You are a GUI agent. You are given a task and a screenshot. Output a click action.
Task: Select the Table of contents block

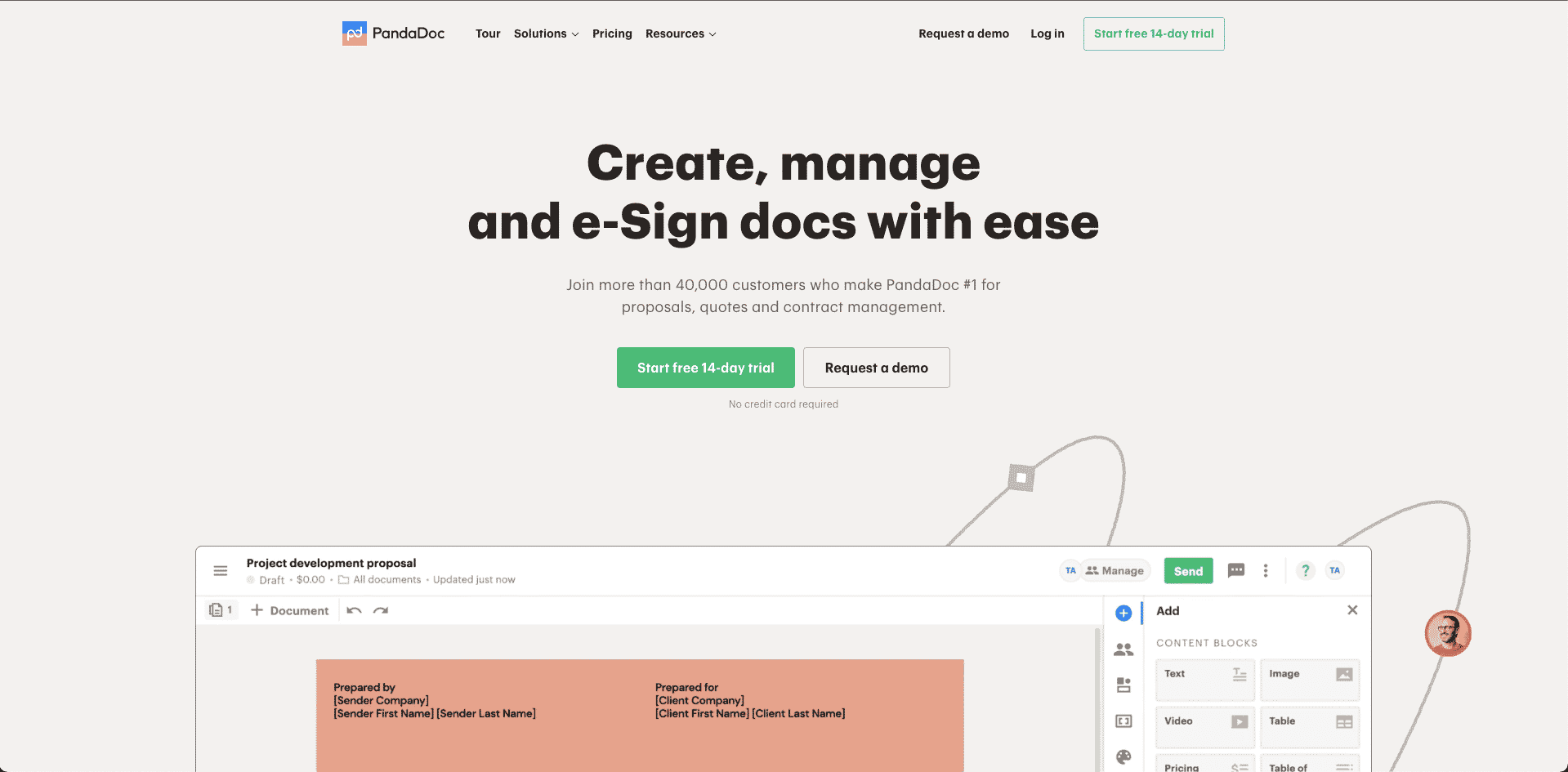coord(1310,764)
